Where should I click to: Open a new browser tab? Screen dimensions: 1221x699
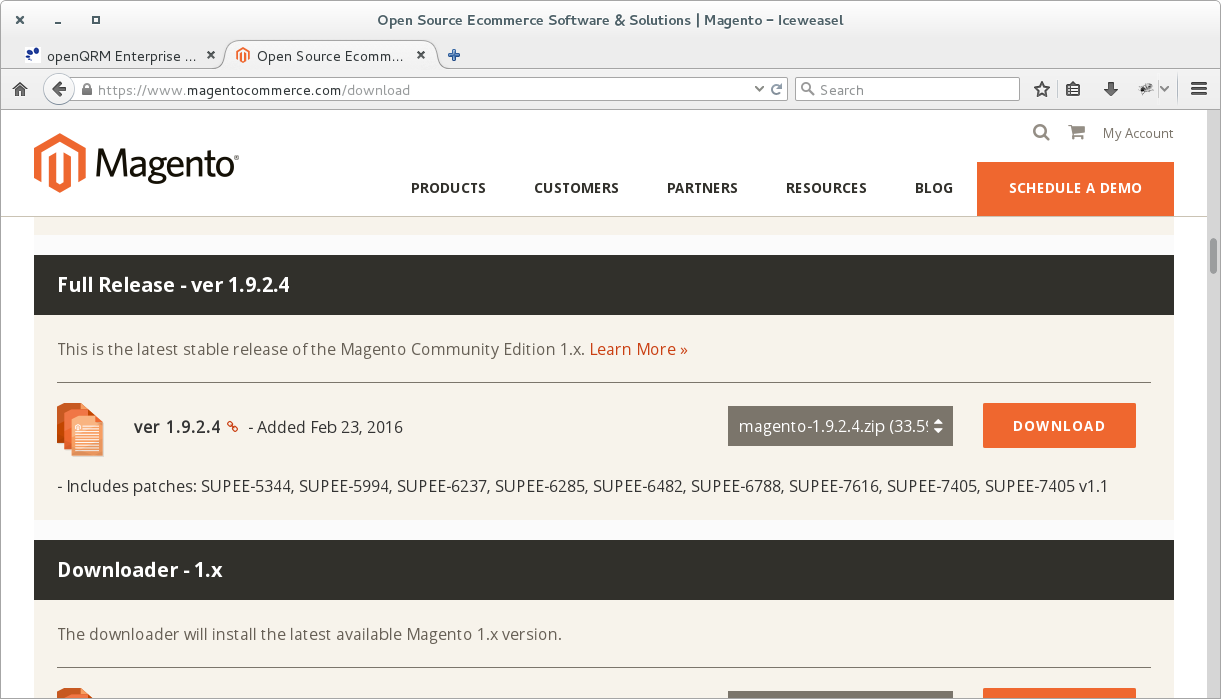[x=454, y=55]
